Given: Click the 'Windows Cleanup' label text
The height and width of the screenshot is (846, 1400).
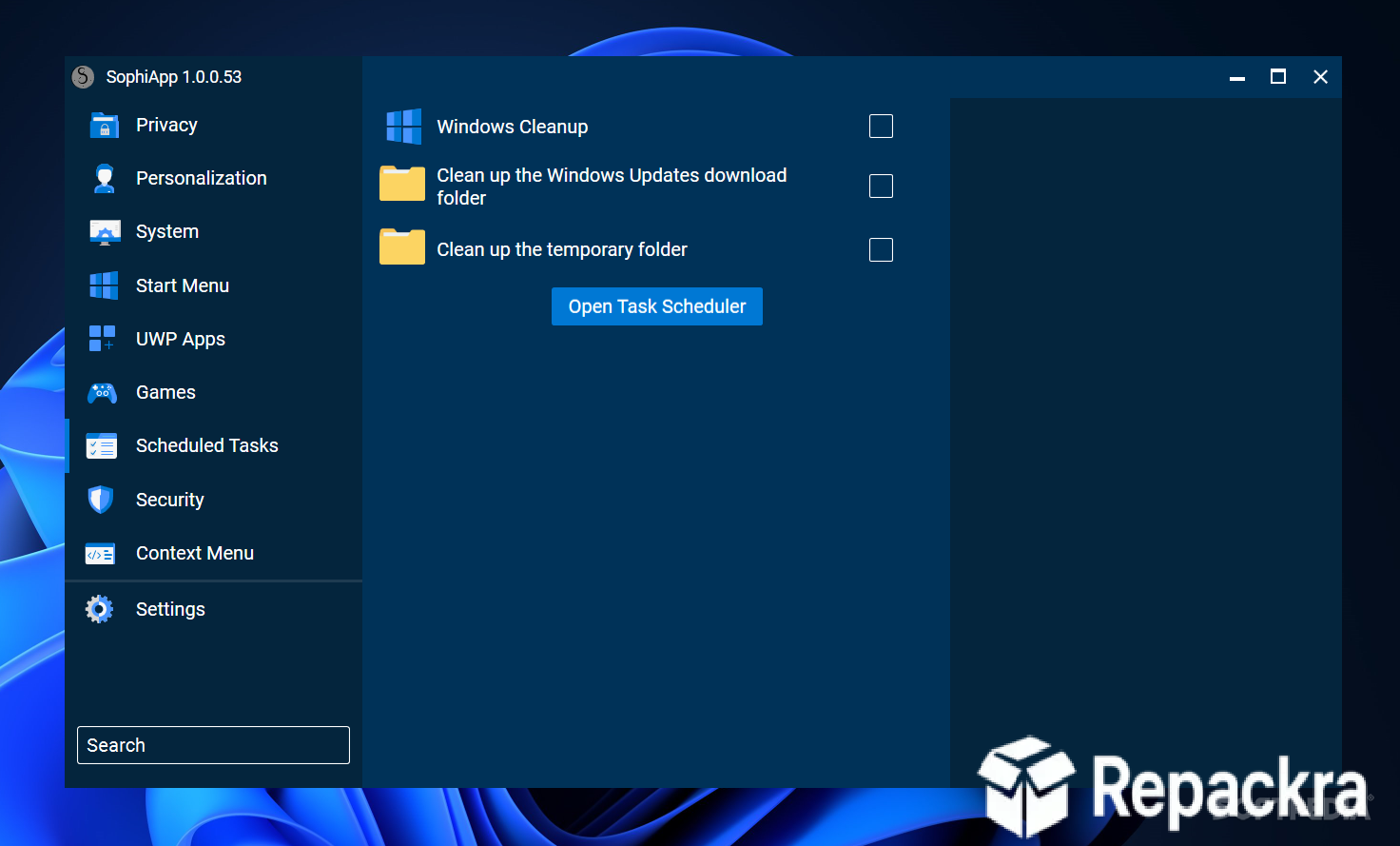Looking at the screenshot, I should click(x=513, y=127).
